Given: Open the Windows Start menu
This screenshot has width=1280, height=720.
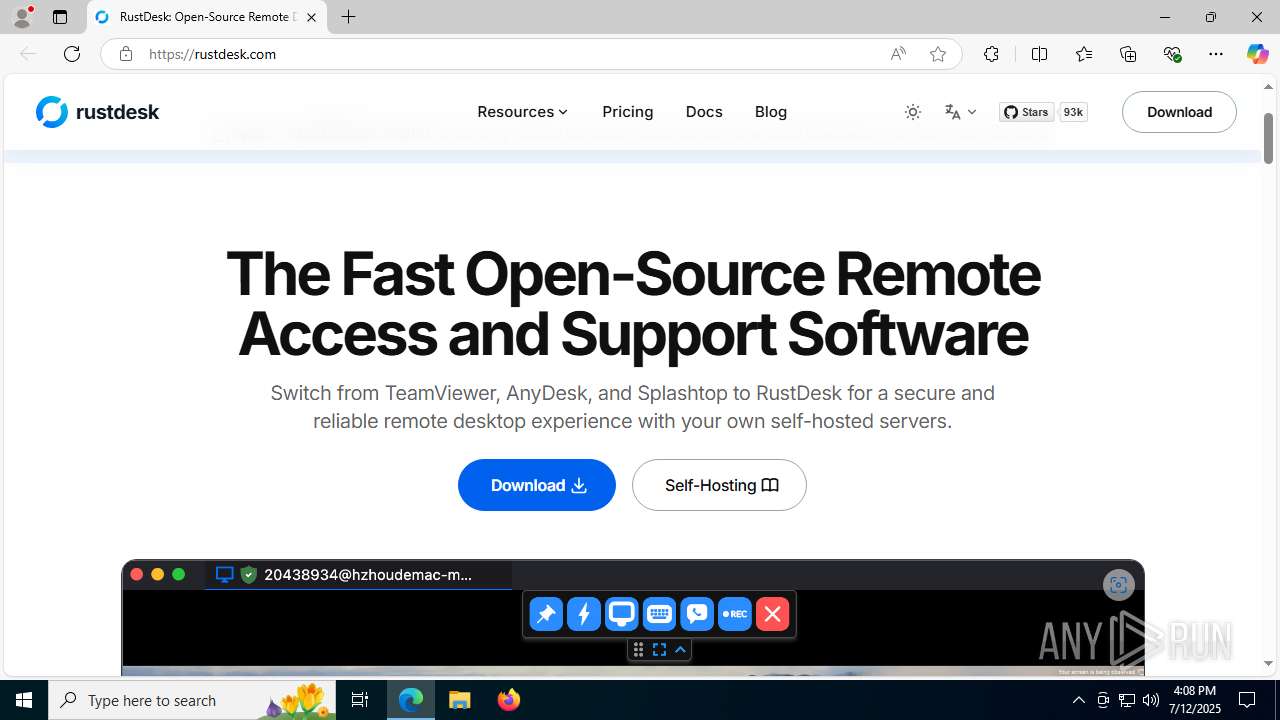Looking at the screenshot, I should tap(24, 700).
